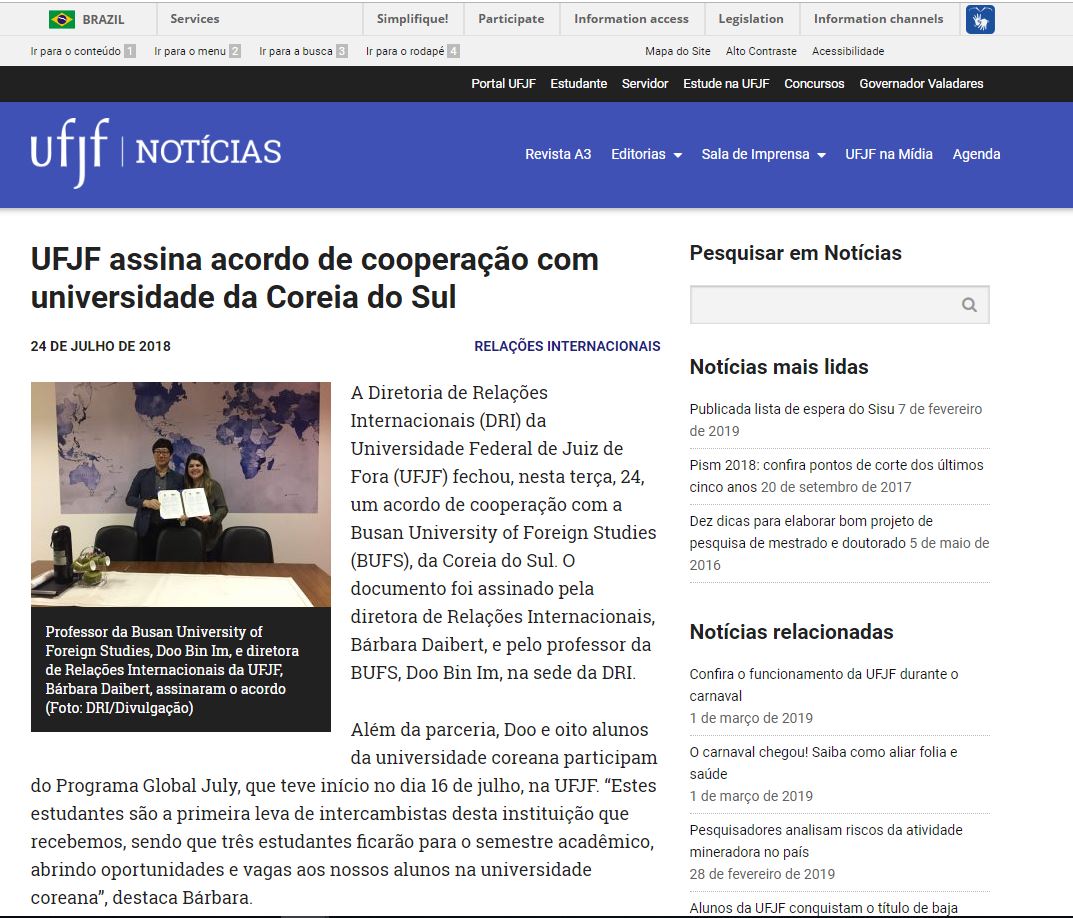Image resolution: width=1073 pixels, height=918 pixels.
Task: Go to Portal UFJF
Action: (x=503, y=84)
